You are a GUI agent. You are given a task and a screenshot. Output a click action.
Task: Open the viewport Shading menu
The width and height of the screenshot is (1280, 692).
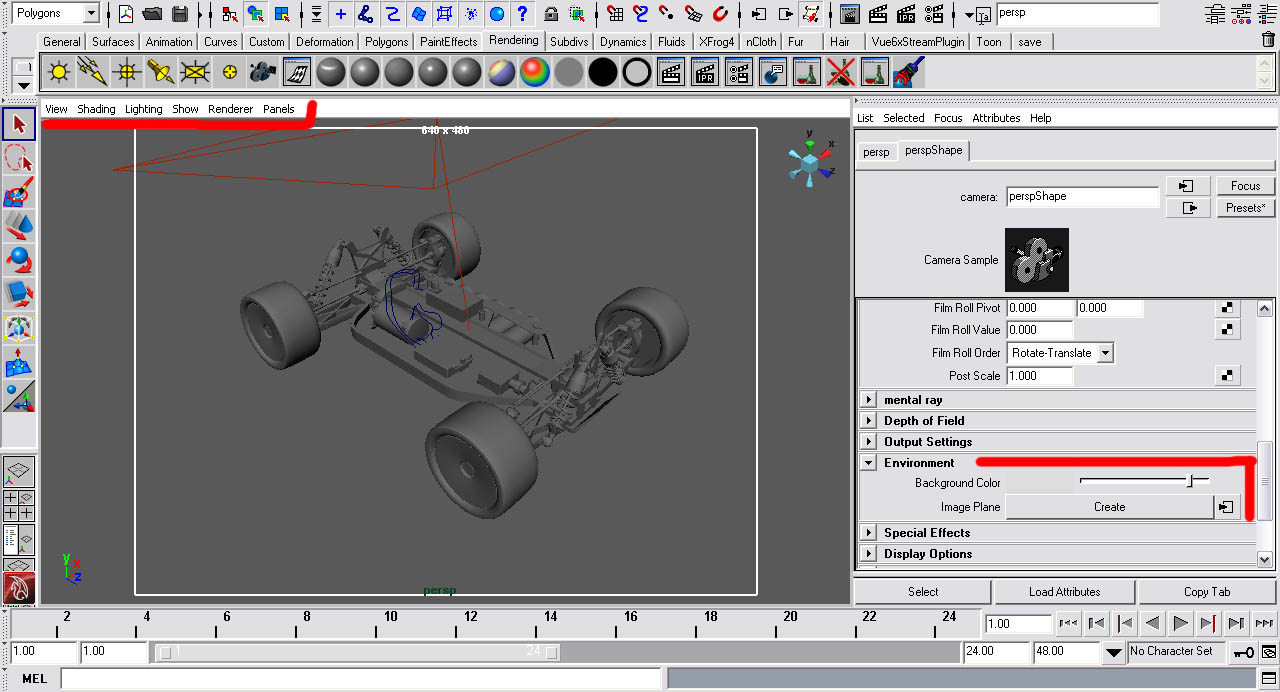pyautogui.click(x=96, y=109)
